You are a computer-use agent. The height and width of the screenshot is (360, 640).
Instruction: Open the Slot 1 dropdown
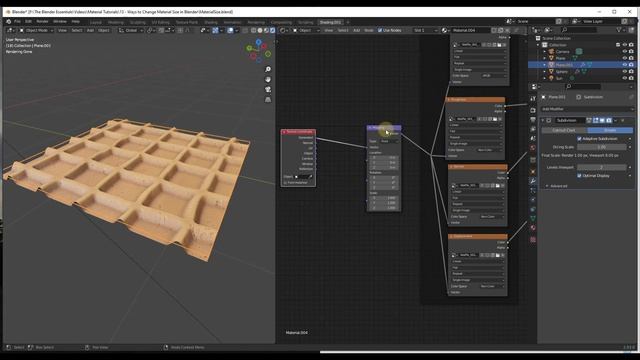click(425, 30)
